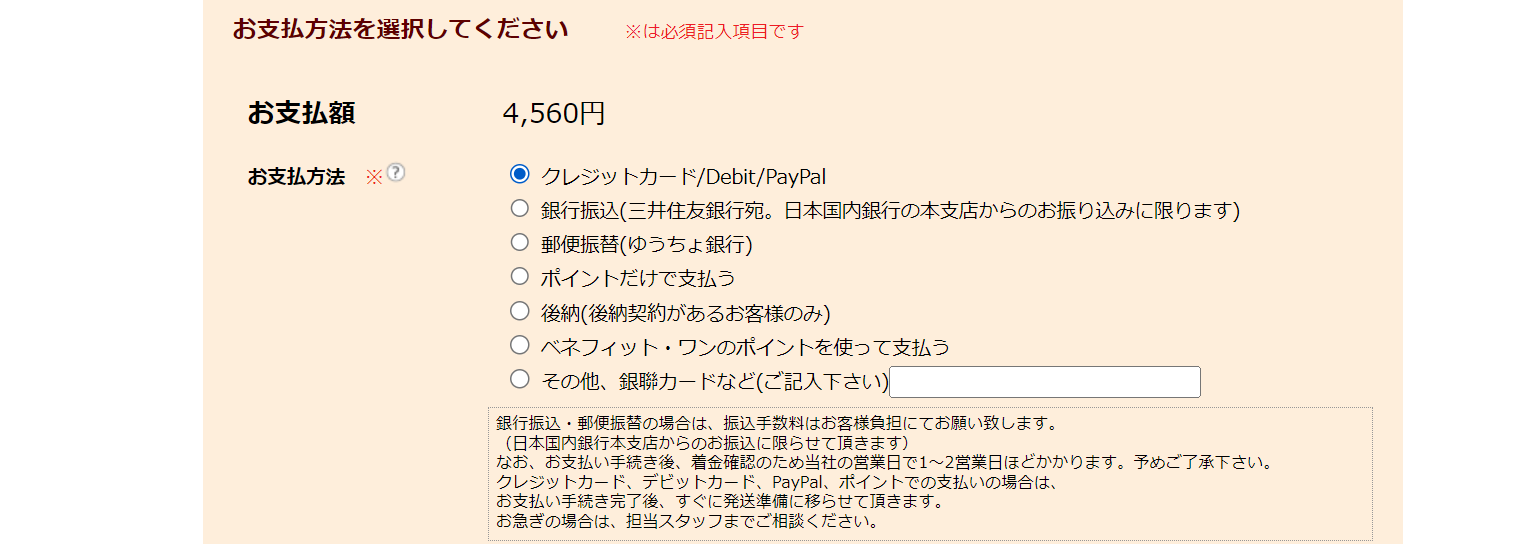Screen dimensions: 1534x544
Task: Select 郵便振替(ゆうちょ銀行) radio button
Action: coord(519,242)
